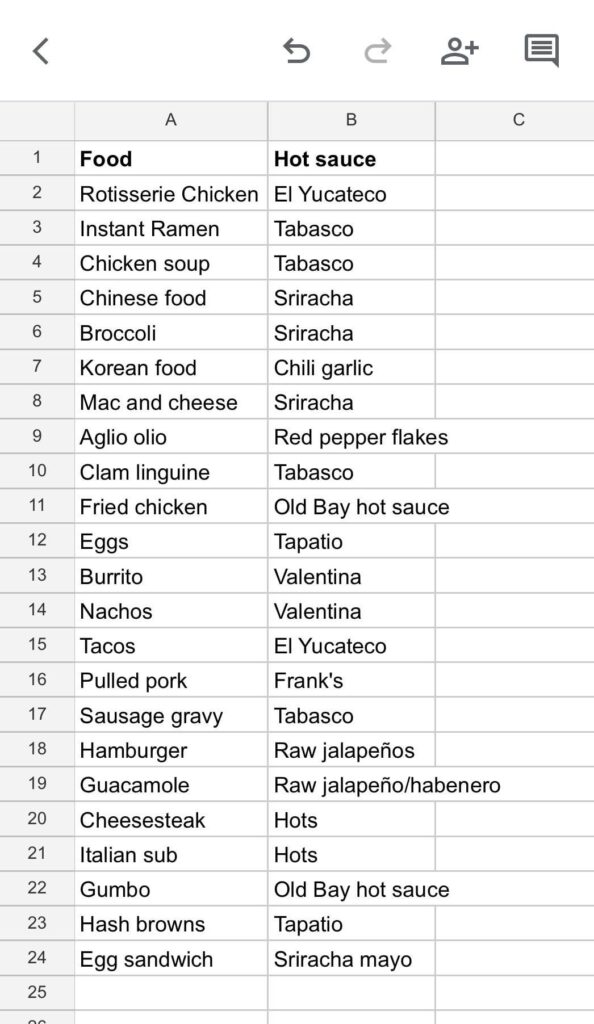594x1024 pixels.
Task: Select column B by its header
Action: coord(350,119)
